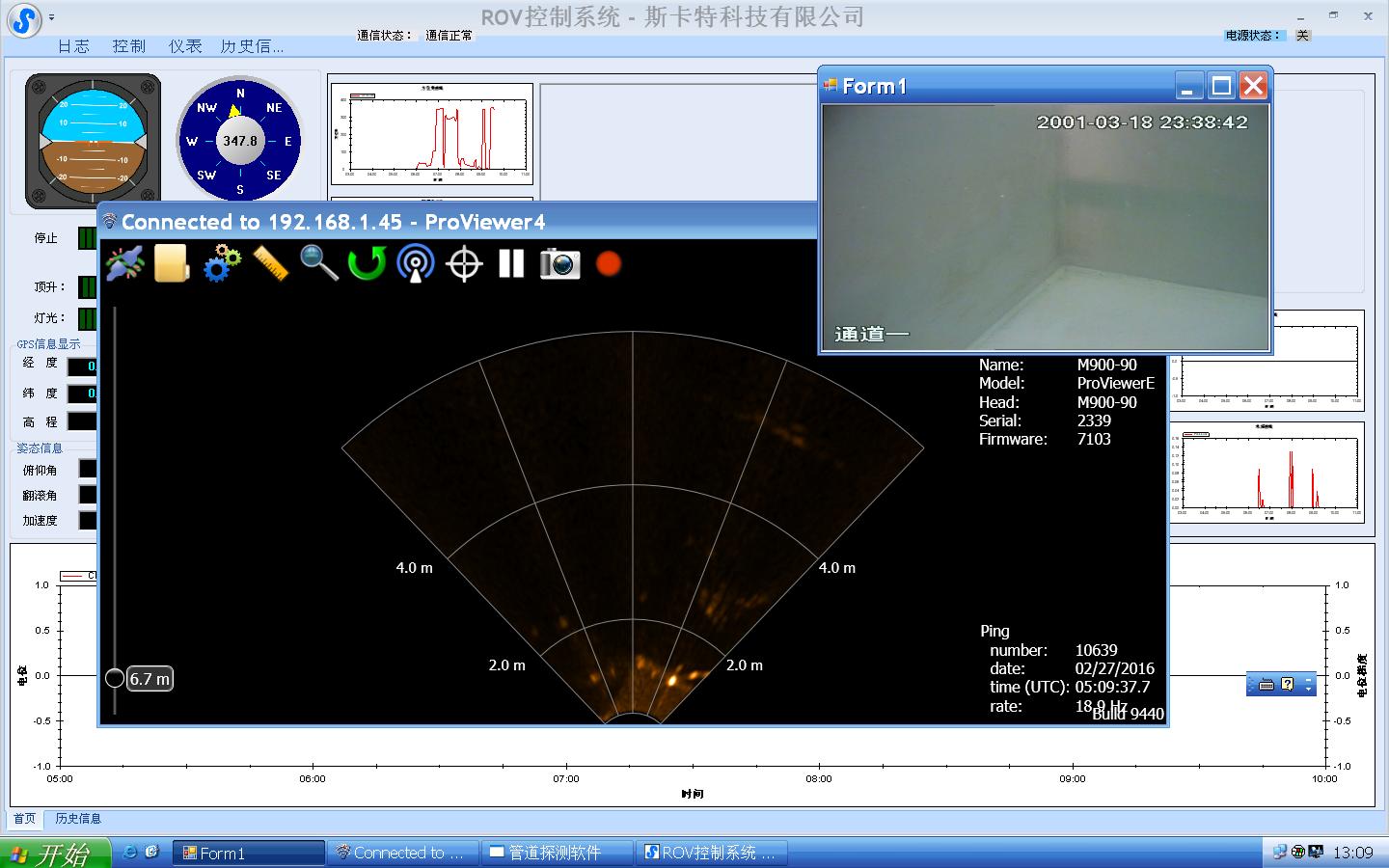The height and width of the screenshot is (868, 1389).
Task: Click the 停止 green indicator
Action: 88,238
